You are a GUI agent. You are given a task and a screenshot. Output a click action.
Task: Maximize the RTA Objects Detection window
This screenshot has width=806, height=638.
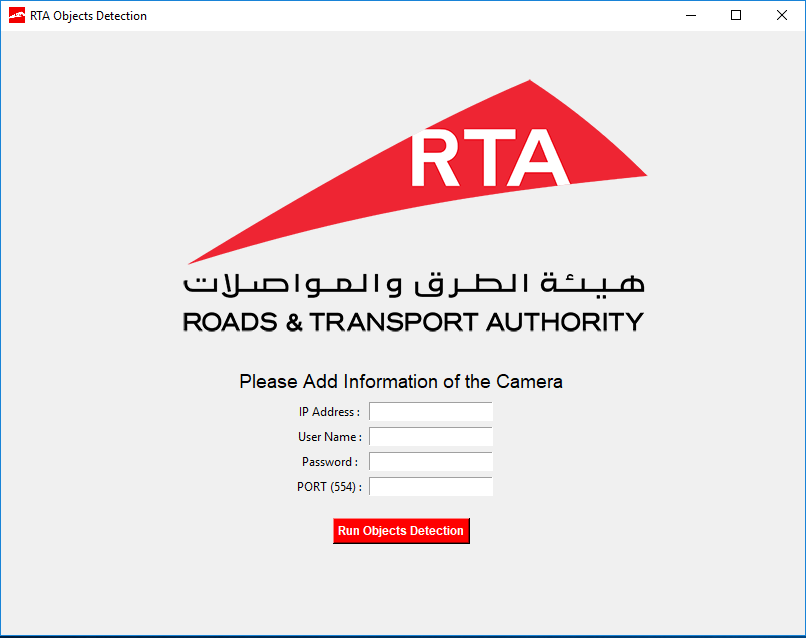coord(736,16)
